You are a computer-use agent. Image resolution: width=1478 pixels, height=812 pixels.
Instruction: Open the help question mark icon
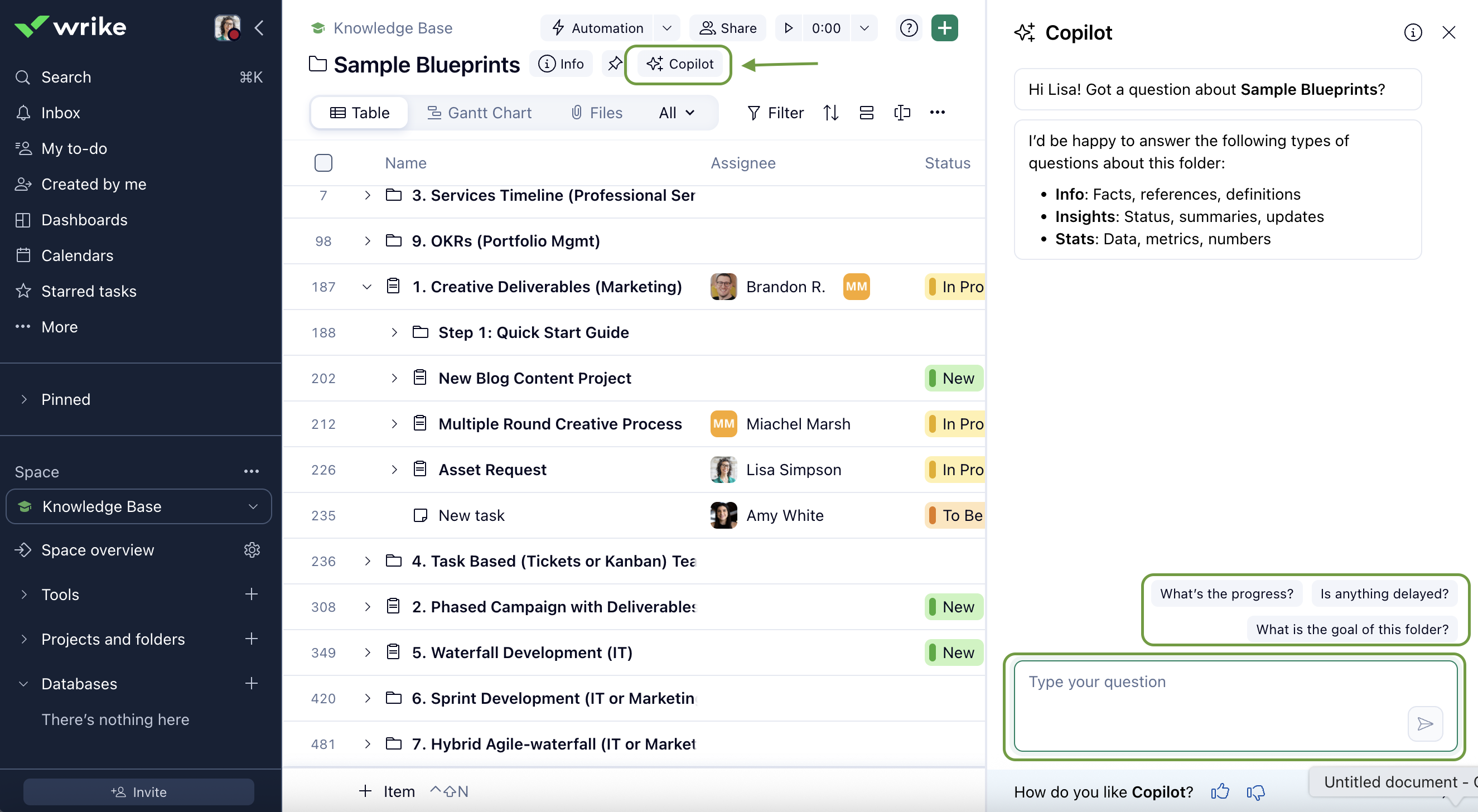click(908, 27)
